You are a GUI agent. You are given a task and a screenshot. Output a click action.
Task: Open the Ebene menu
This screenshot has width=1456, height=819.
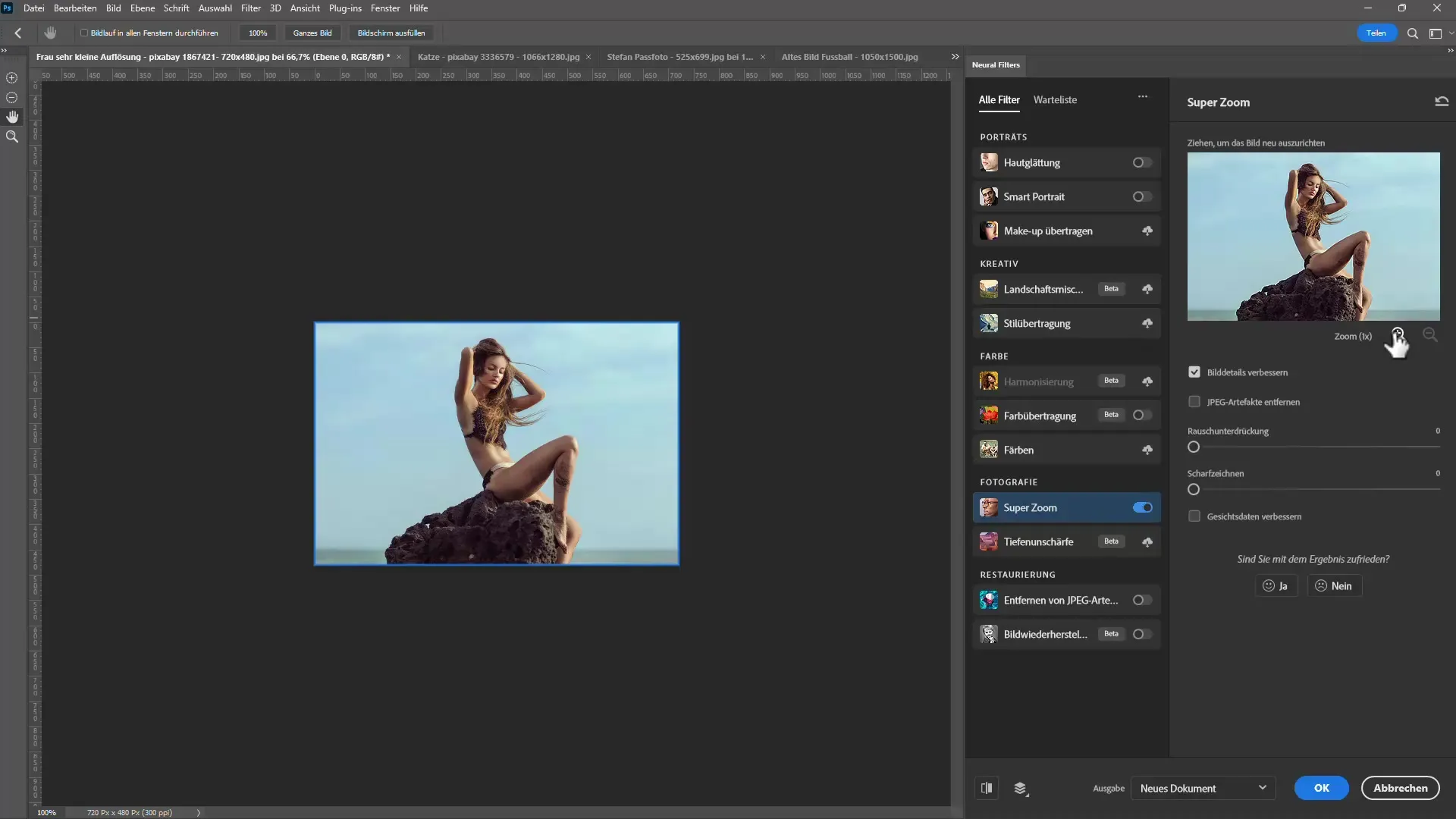pos(143,8)
